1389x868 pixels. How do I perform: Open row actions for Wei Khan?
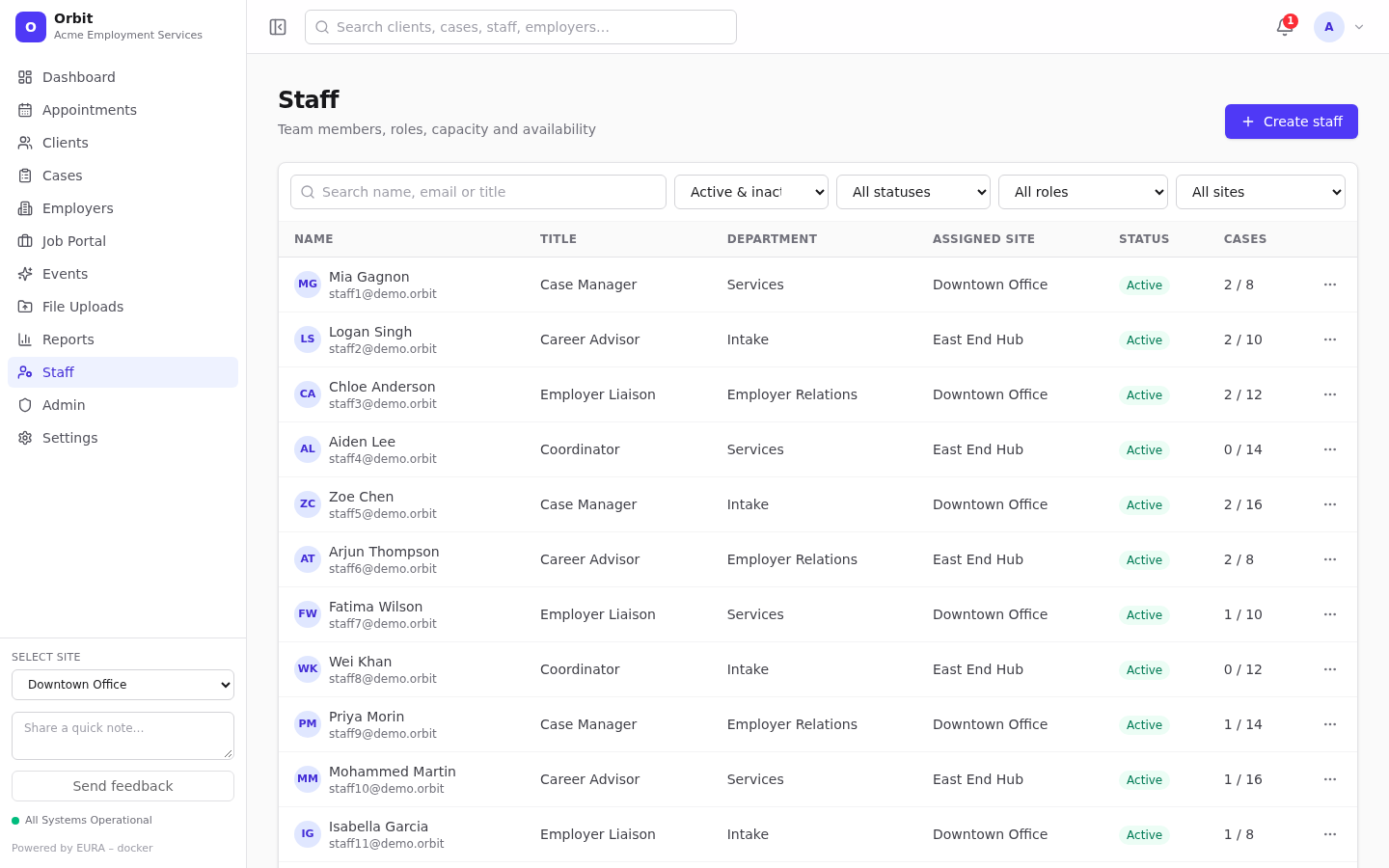point(1330,669)
